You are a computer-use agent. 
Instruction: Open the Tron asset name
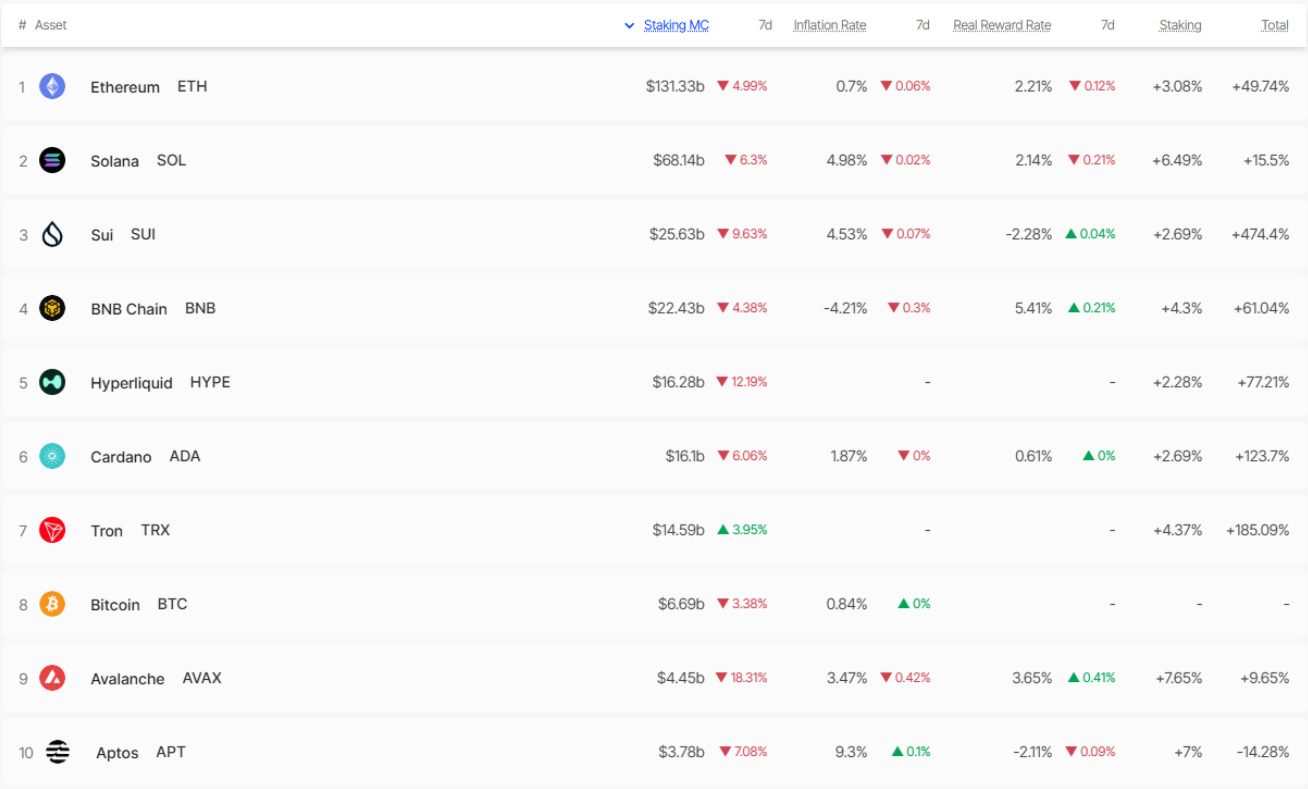point(107,531)
